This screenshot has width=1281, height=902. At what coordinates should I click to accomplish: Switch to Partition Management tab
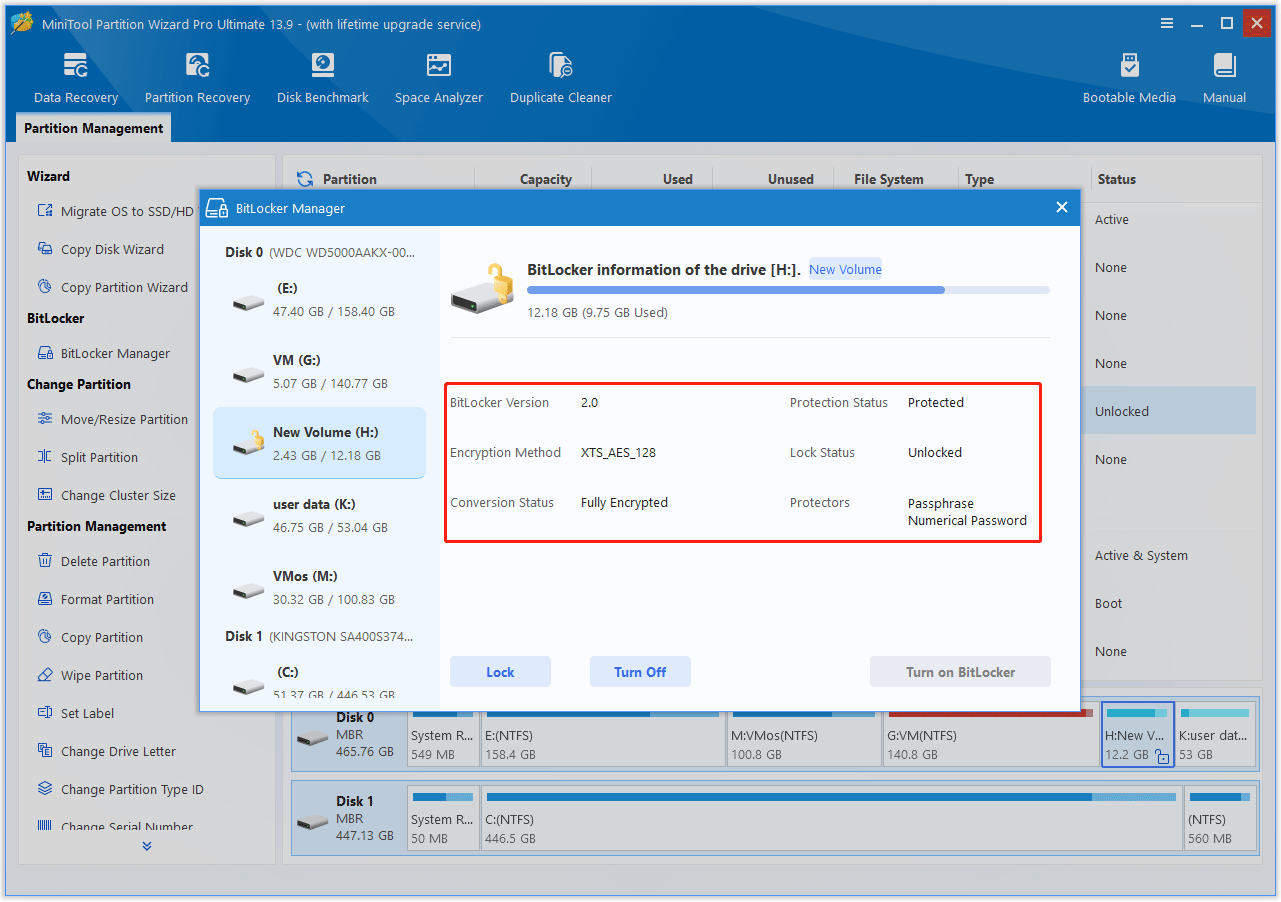click(x=94, y=128)
